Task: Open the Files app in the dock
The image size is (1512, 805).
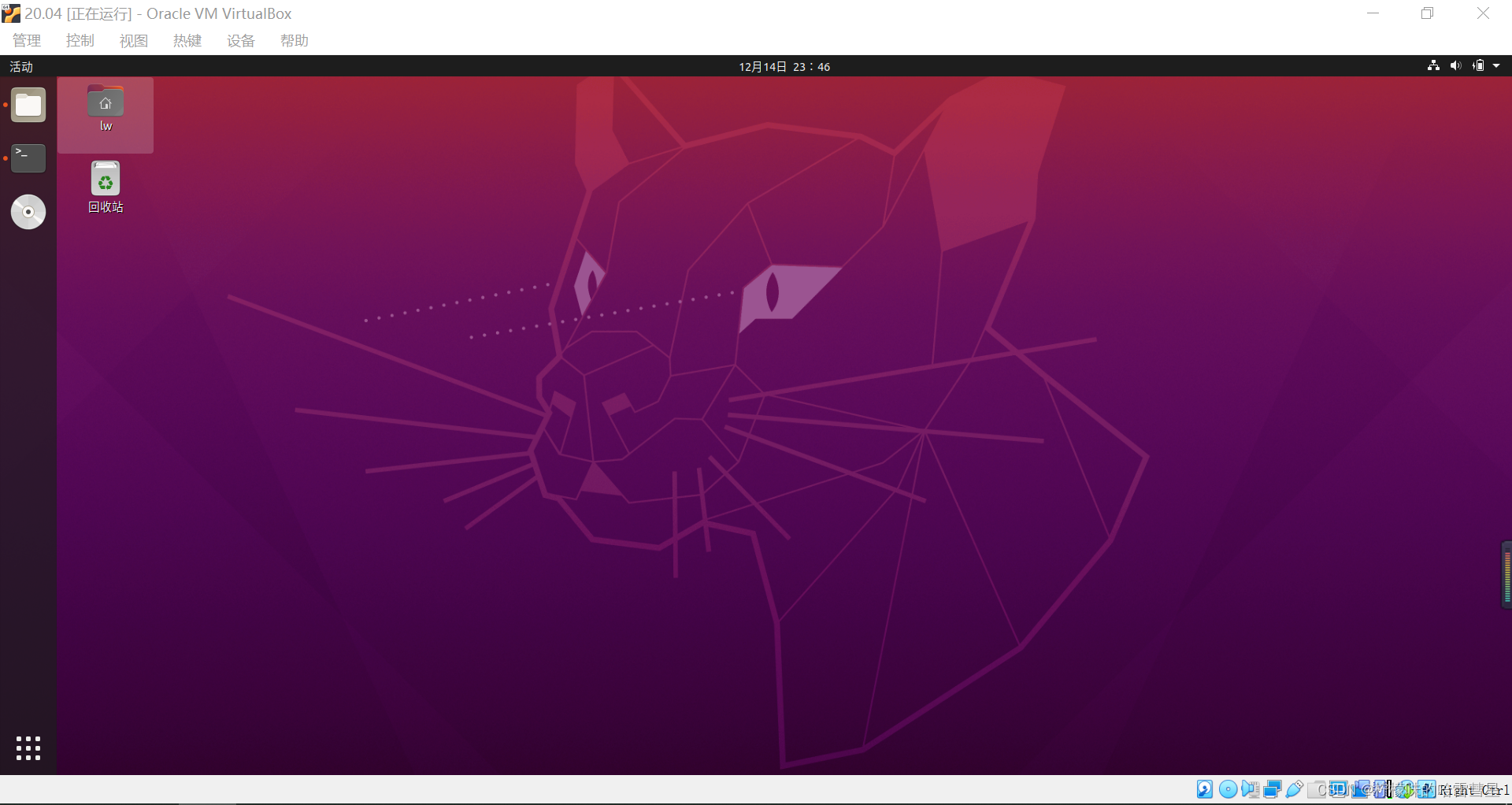Action: (x=28, y=105)
